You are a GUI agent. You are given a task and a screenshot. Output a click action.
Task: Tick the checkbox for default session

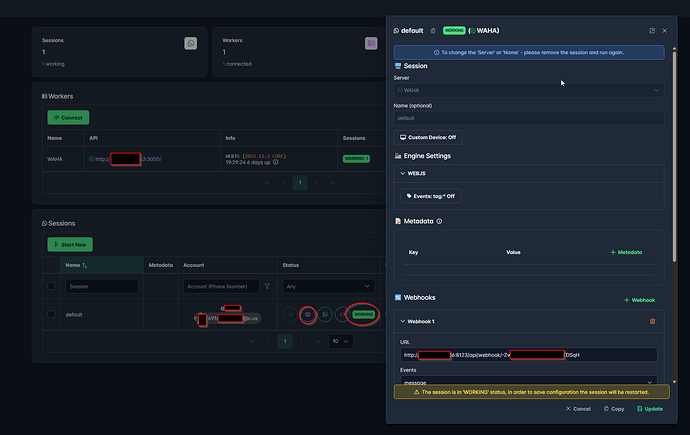[51, 314]
